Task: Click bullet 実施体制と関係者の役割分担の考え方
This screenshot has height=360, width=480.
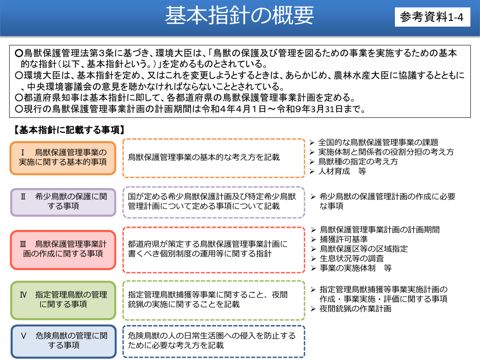Action: point(386,152)
